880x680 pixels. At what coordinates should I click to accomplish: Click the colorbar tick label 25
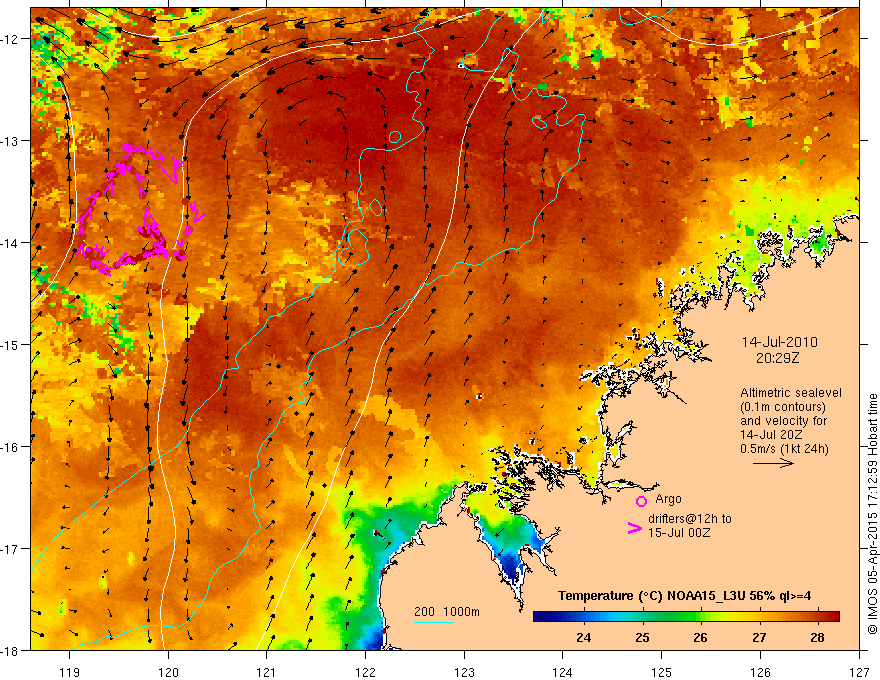(x=643, y=637)
